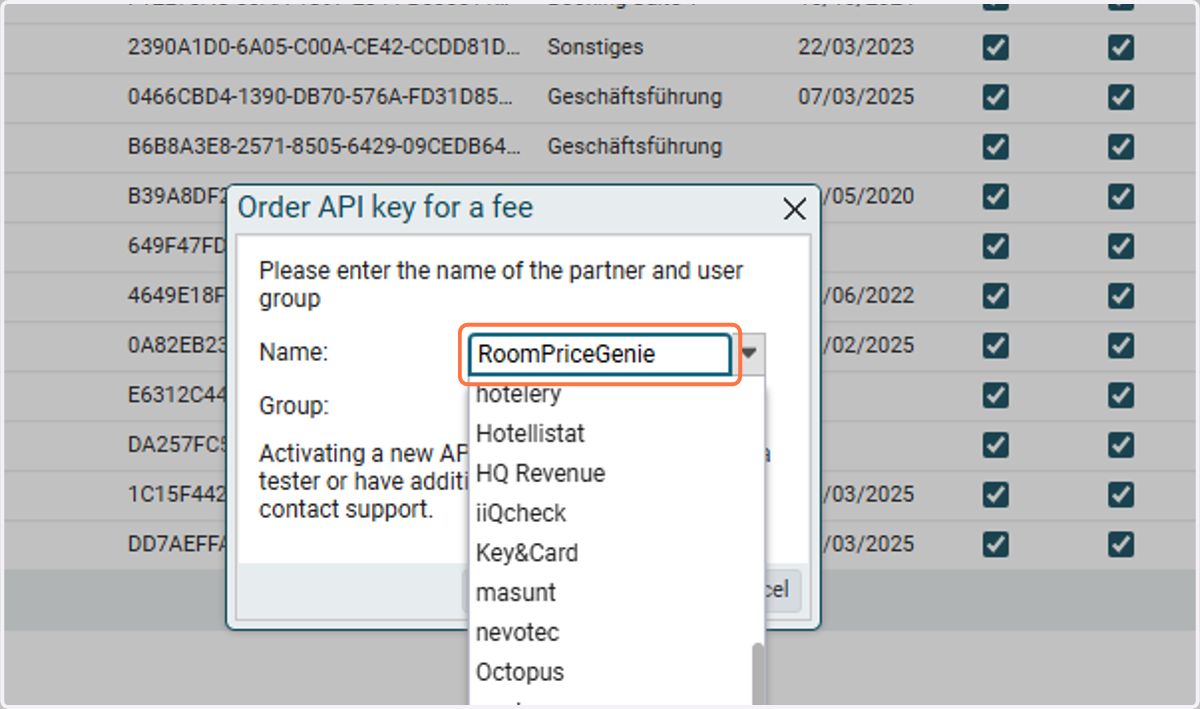Toggle first checkbox in row 649F47FD

click(995, 246)
